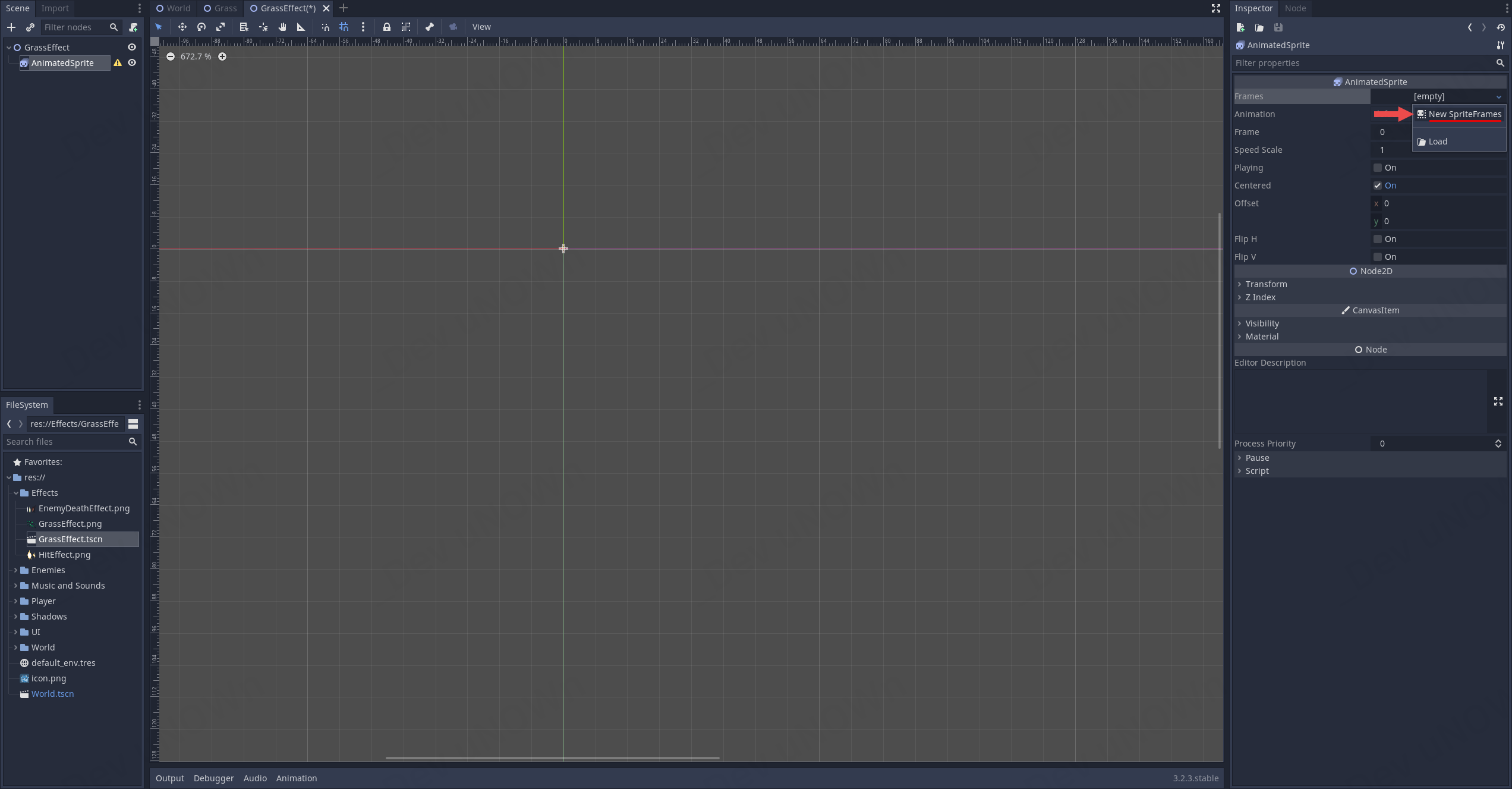The image size is (1512, 789).
Task: Activate the Pan mode hand tool
Action: 282,27
